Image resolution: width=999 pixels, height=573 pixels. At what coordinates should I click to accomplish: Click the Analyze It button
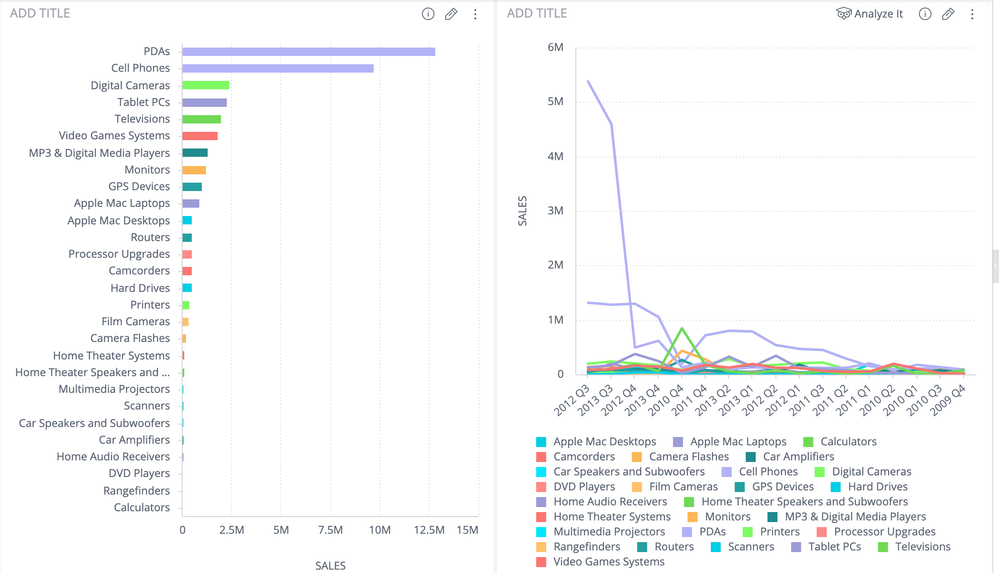pyautogui.click(x=869, y=14)
